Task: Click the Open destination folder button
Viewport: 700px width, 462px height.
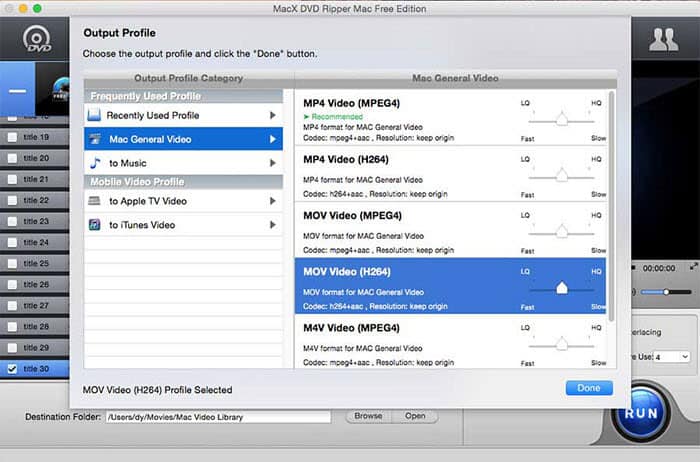Action: pyautogui.click(x=415, y=416)
